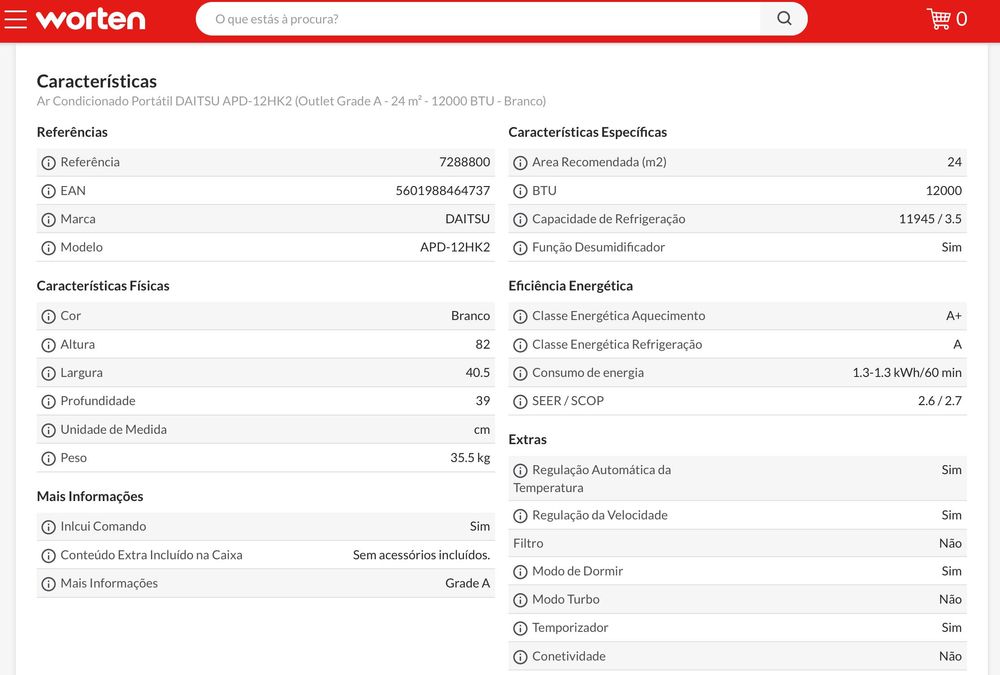The width and height of the screenshot is (1000, 675).
Task: Select the EAN value 5601988464737
Action: click(x=443, y=190)
